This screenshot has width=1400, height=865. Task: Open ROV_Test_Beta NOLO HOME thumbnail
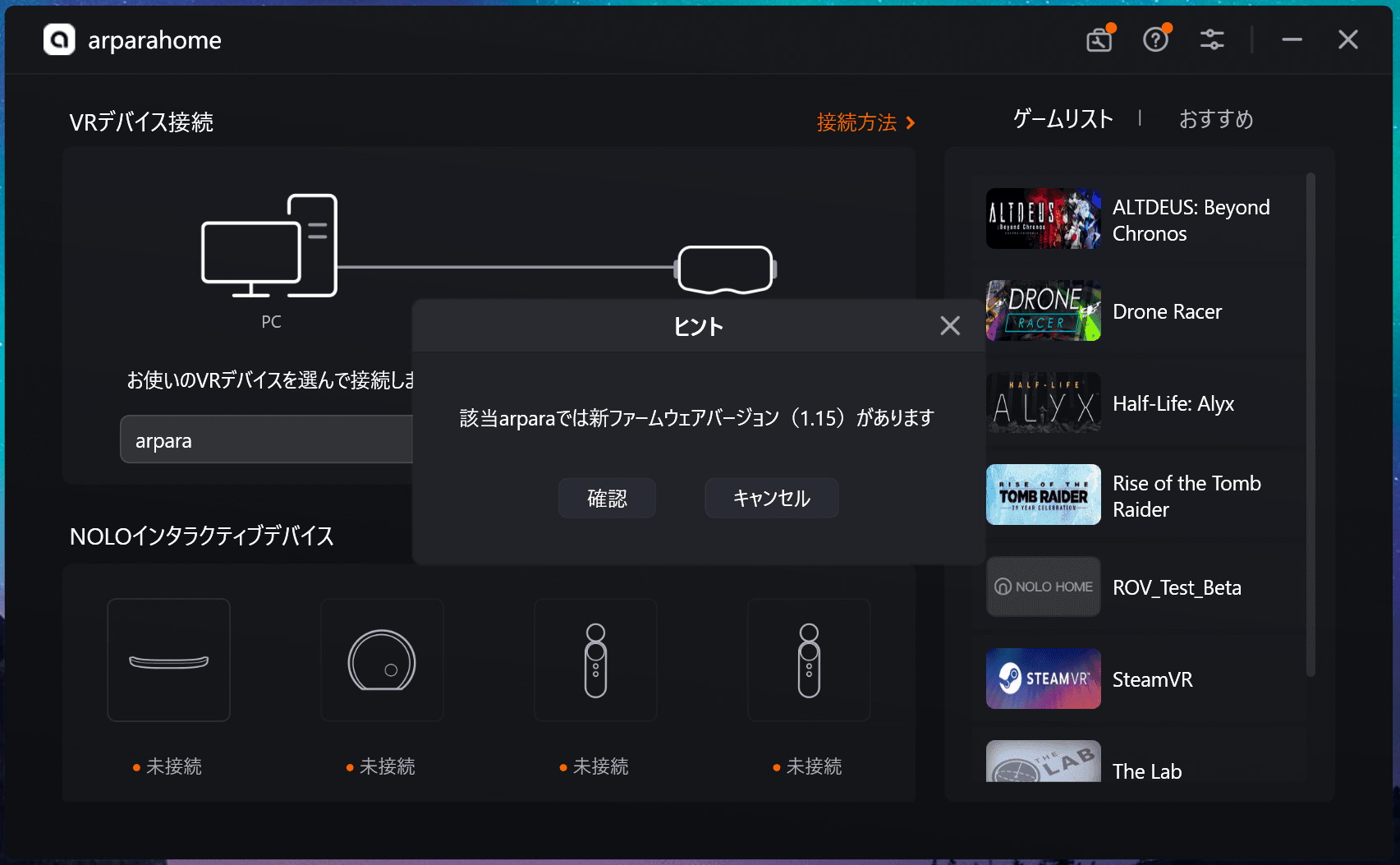(x=1044, y=587)
